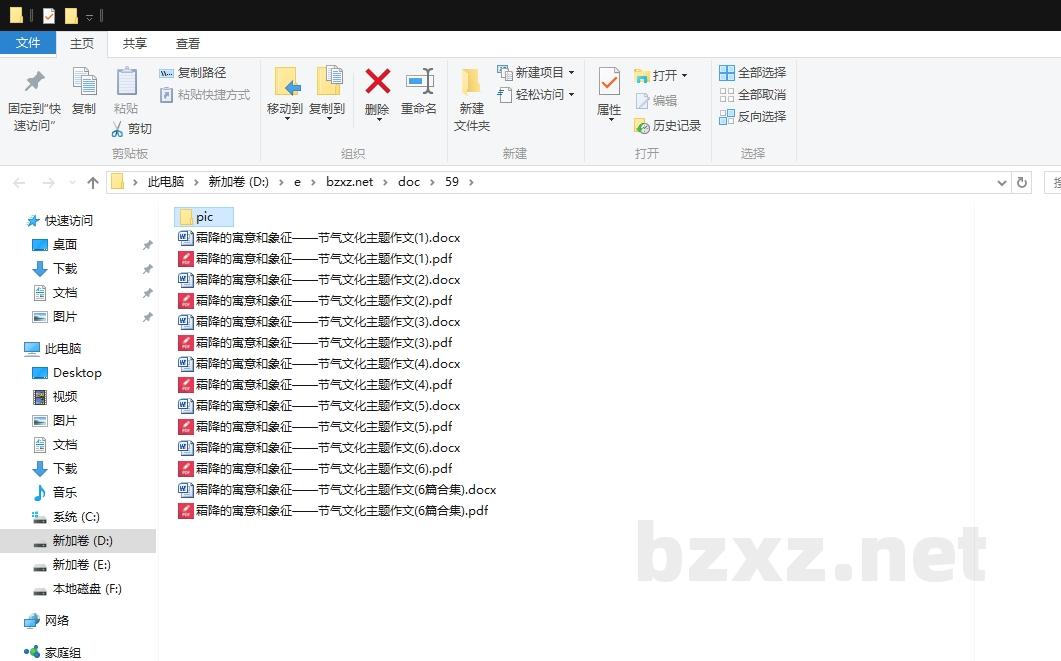This screenshot has height=661, width=1061.
Task: Open the address bar history dropdown arrow
Action: (1002, 182)
